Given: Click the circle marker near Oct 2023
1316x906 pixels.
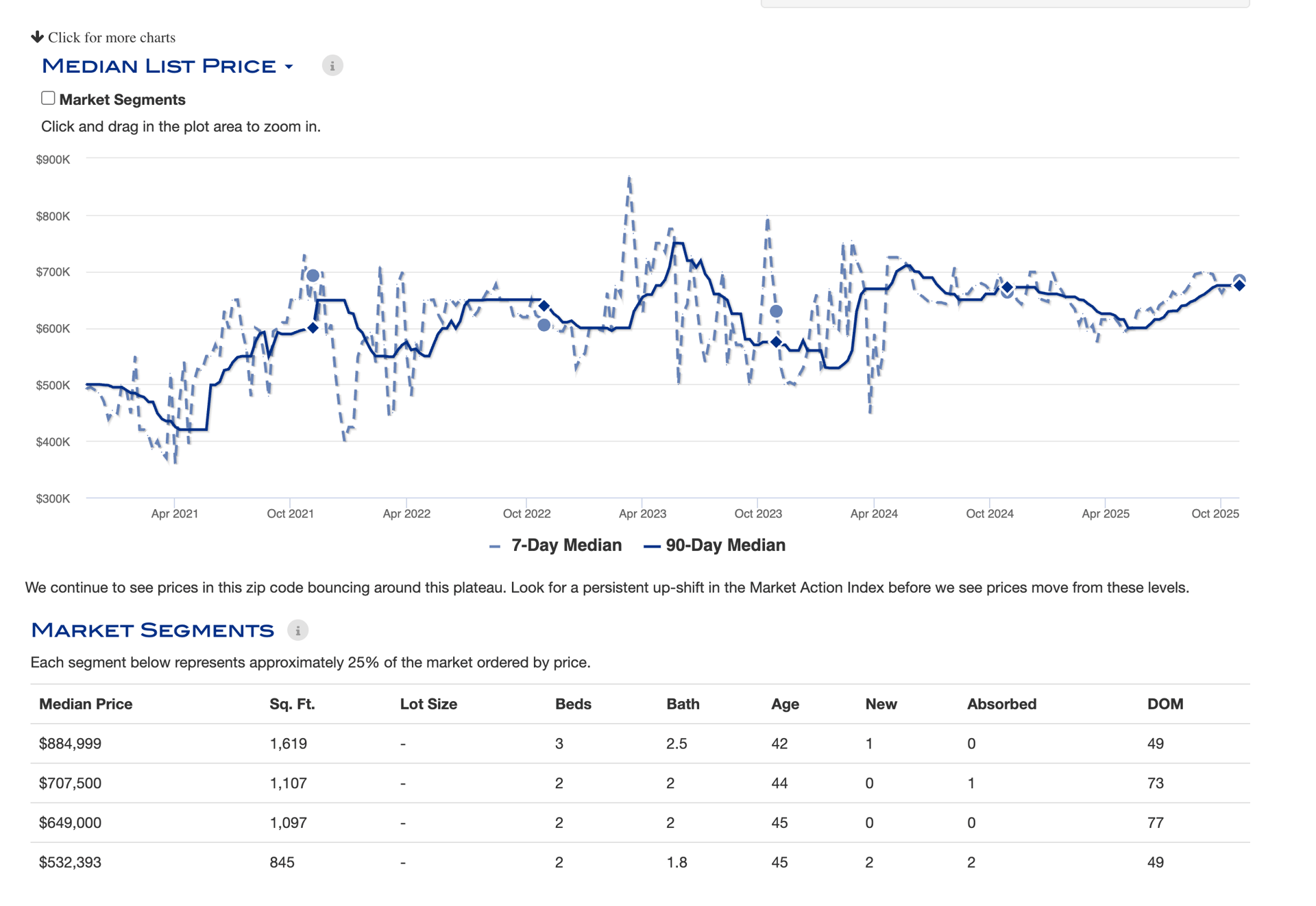Looking at the screenshot, I should click(x=776, y=311).
